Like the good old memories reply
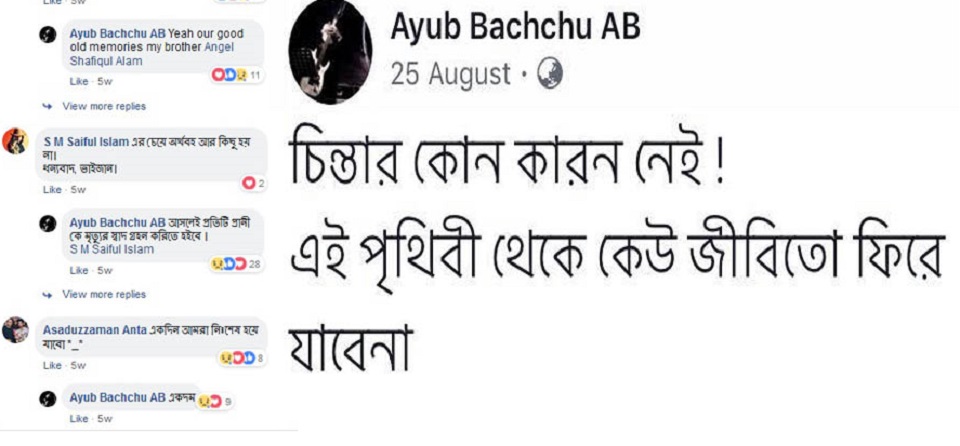This screenshot has width=960, height=446. tap(78, 81)
